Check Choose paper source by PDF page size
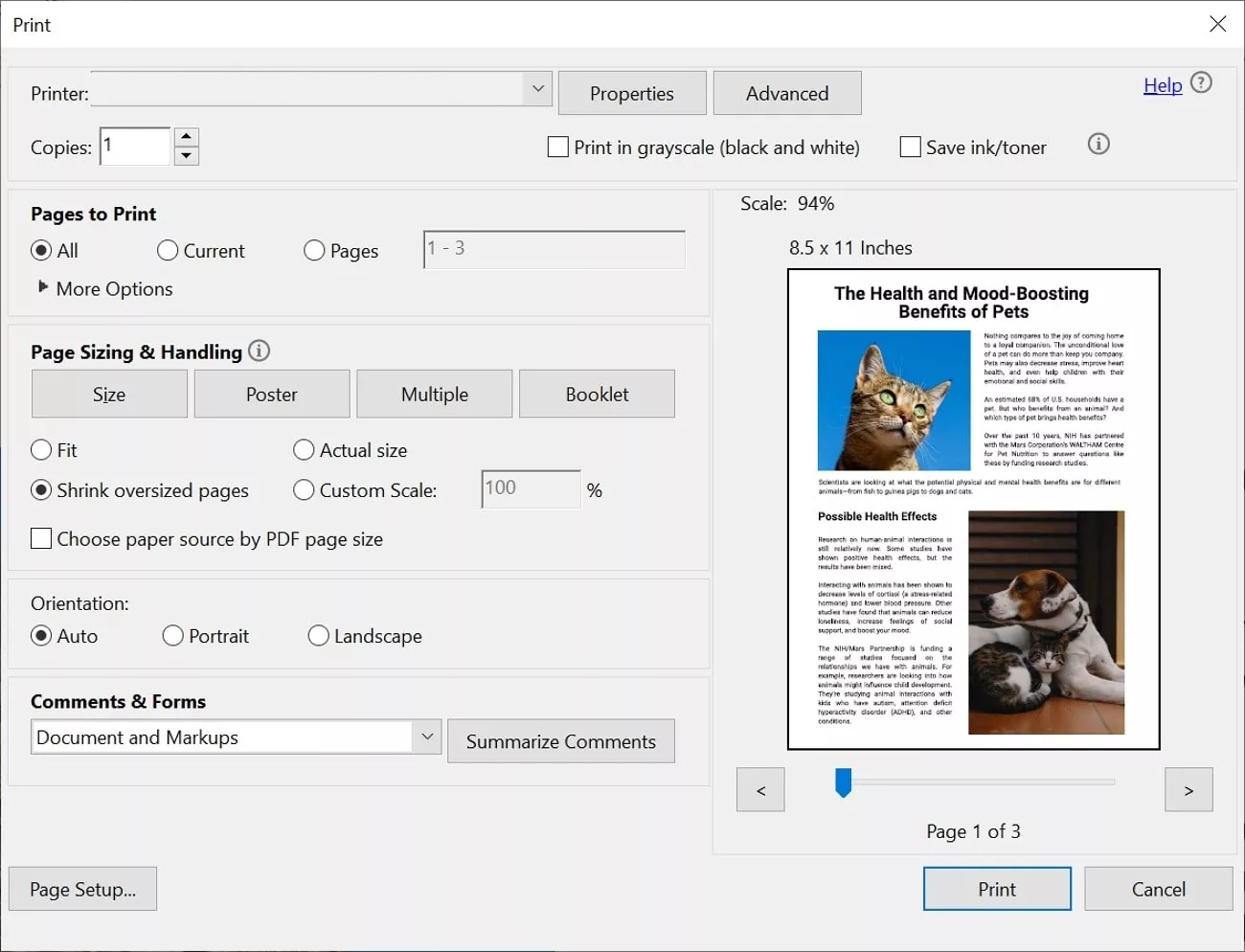Viewport: 1245px width, 952px height. point(40,538)
